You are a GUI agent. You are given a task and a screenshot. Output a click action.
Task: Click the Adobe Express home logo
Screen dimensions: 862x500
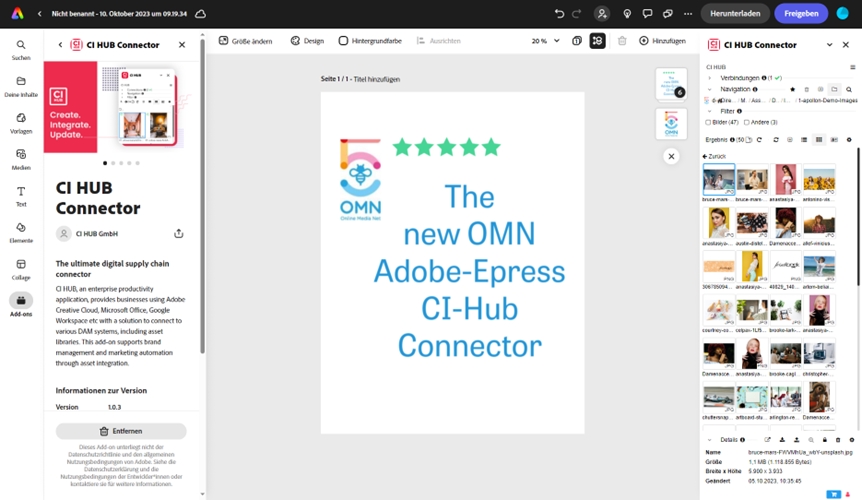(x=18, y=13)
